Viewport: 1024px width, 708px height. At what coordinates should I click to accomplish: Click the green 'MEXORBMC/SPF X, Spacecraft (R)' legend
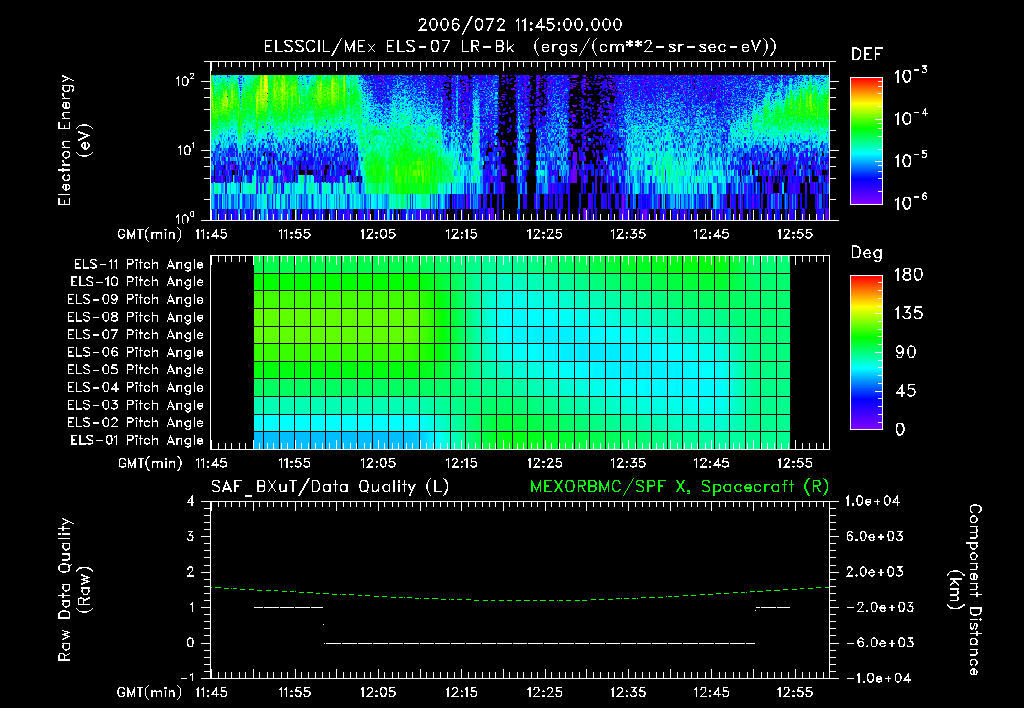[x=679, y=487]
